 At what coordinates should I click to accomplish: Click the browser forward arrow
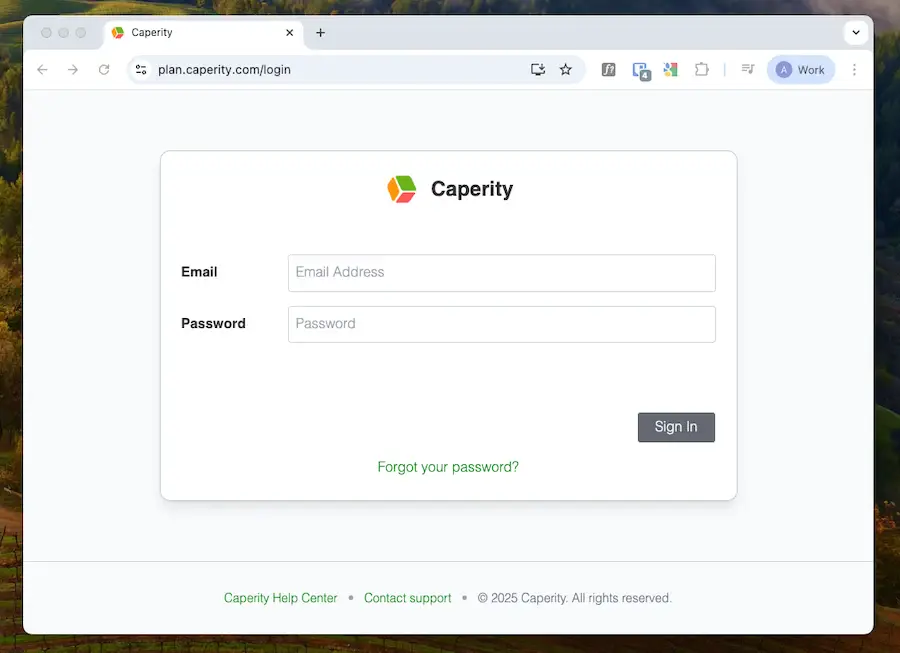click(73, 70)
